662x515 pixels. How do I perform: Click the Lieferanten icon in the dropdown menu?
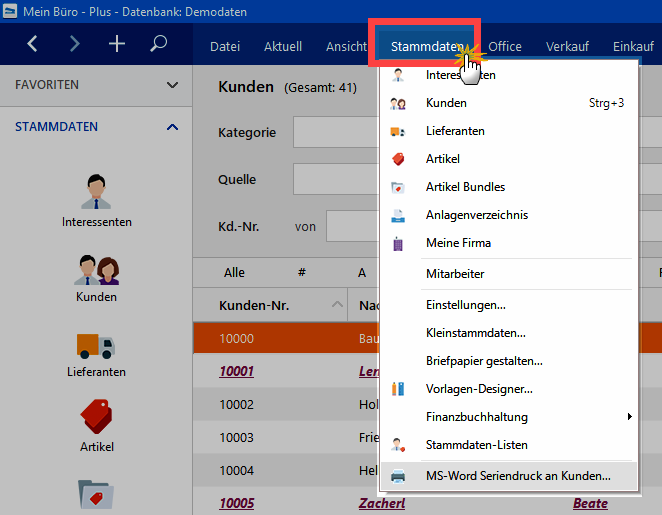[x=398, y=132]
